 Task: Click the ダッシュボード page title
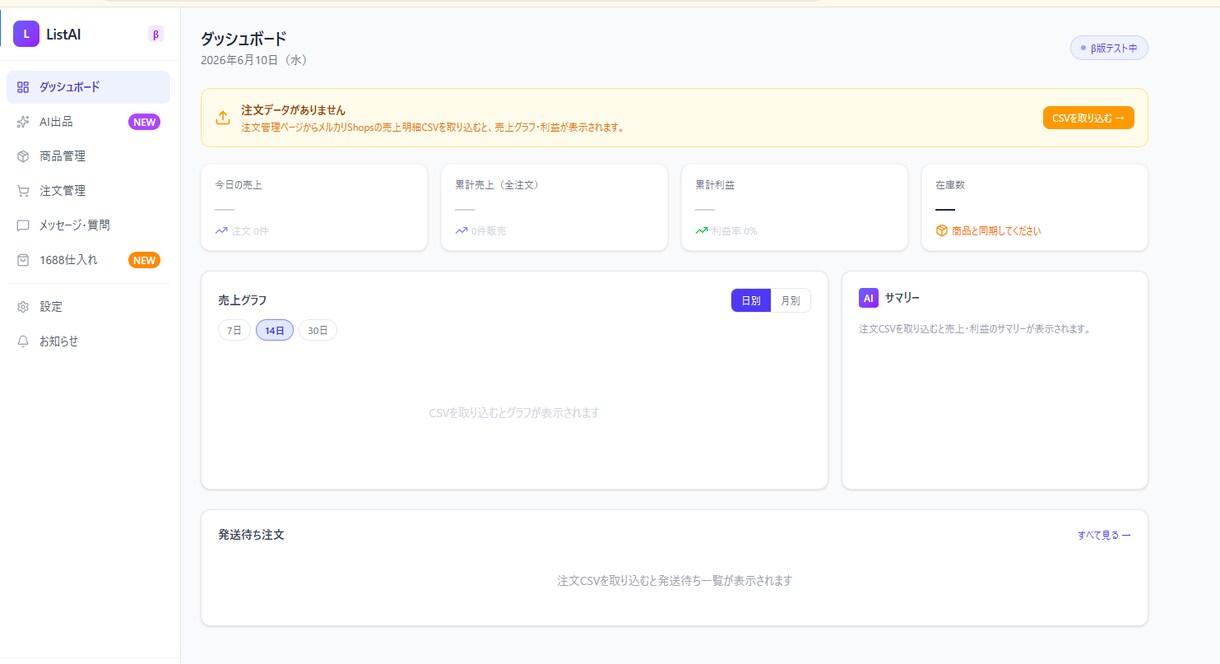click(x=244, y=38)
